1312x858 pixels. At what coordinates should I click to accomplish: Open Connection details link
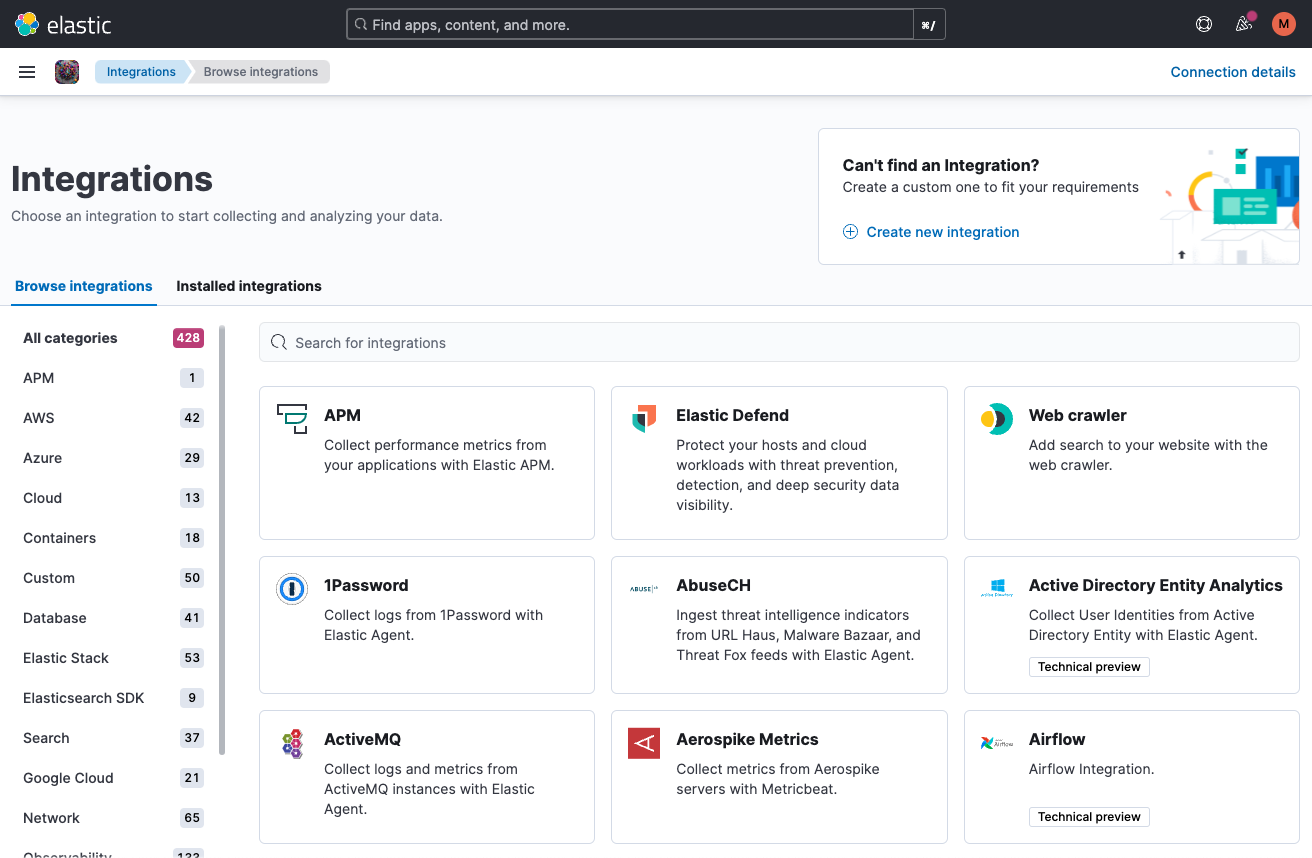pos(1233,72)
